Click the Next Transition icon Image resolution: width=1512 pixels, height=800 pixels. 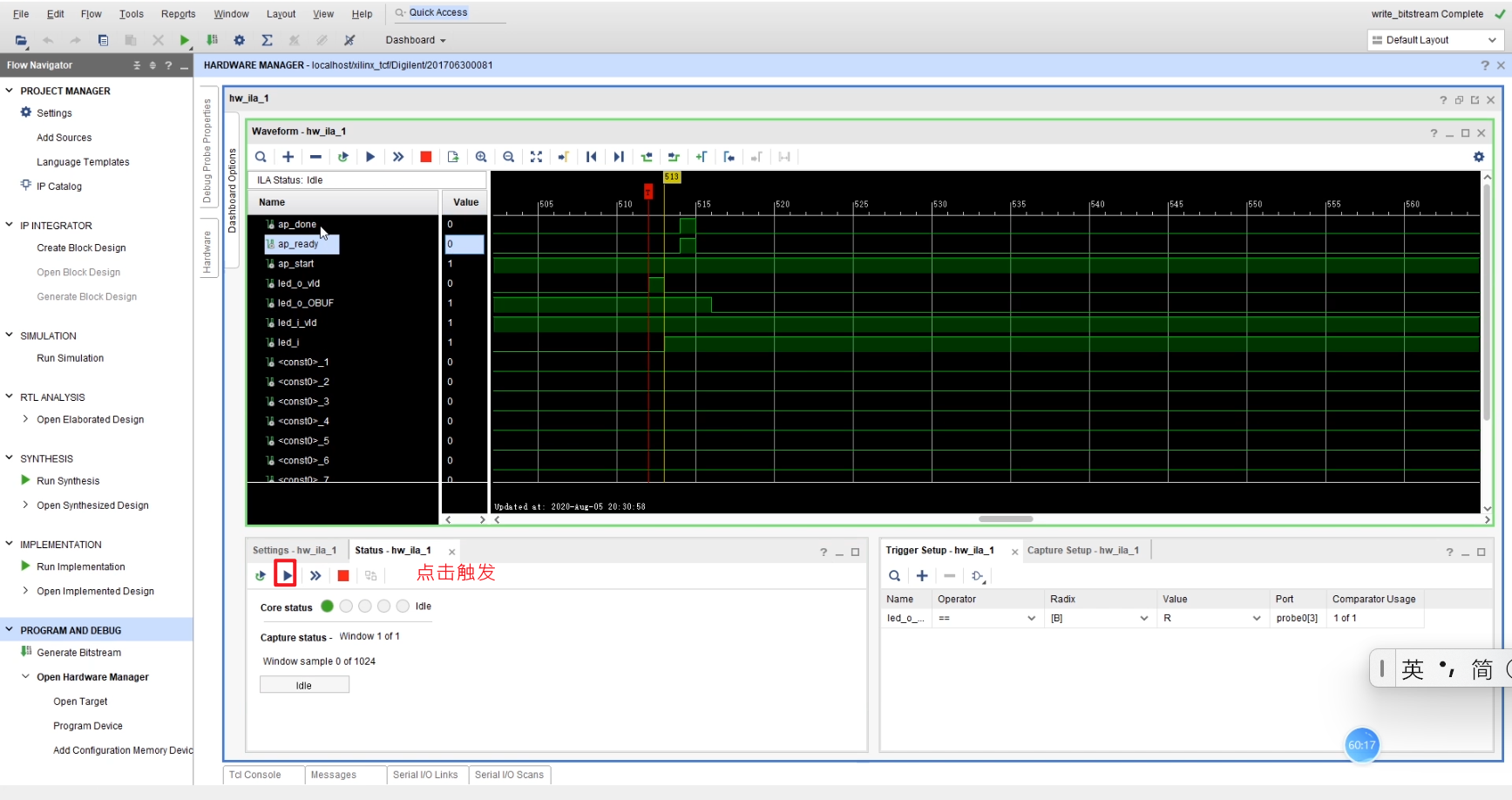coord(674,157)
